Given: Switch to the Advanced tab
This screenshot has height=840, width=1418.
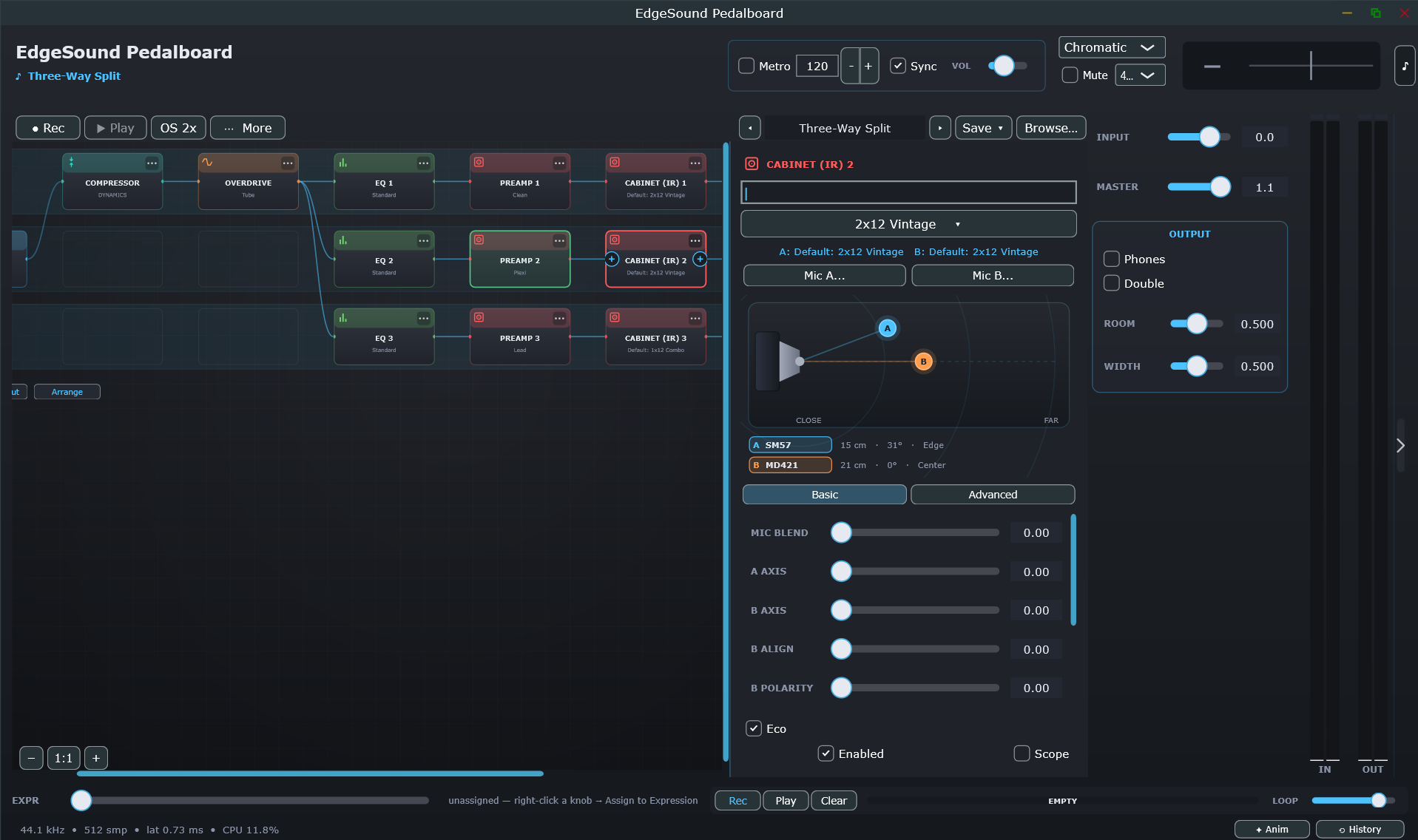Looking at the screenshot, I should tap(993, 495).
